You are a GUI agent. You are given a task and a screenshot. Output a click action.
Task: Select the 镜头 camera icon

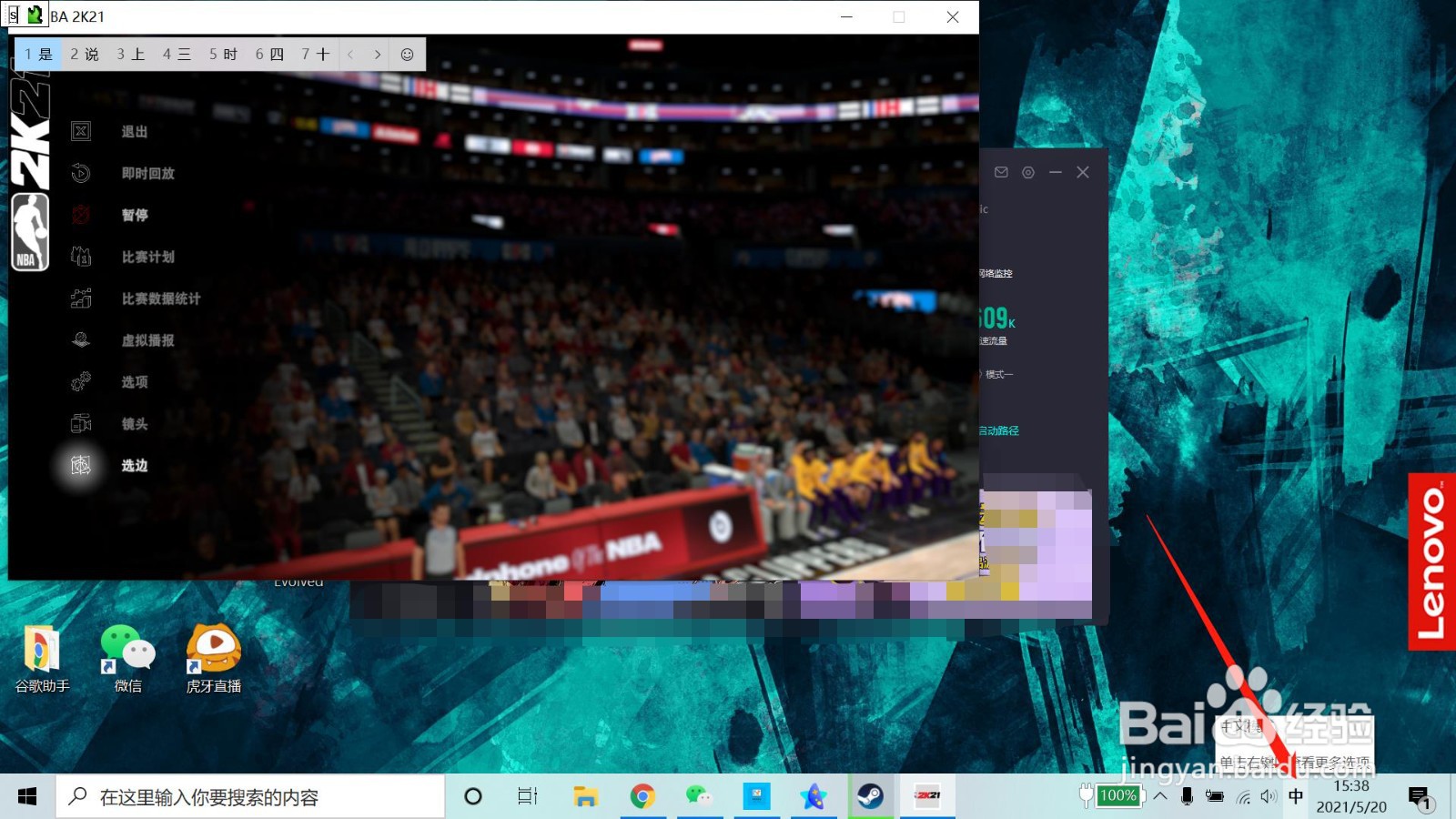pos(81,423)
